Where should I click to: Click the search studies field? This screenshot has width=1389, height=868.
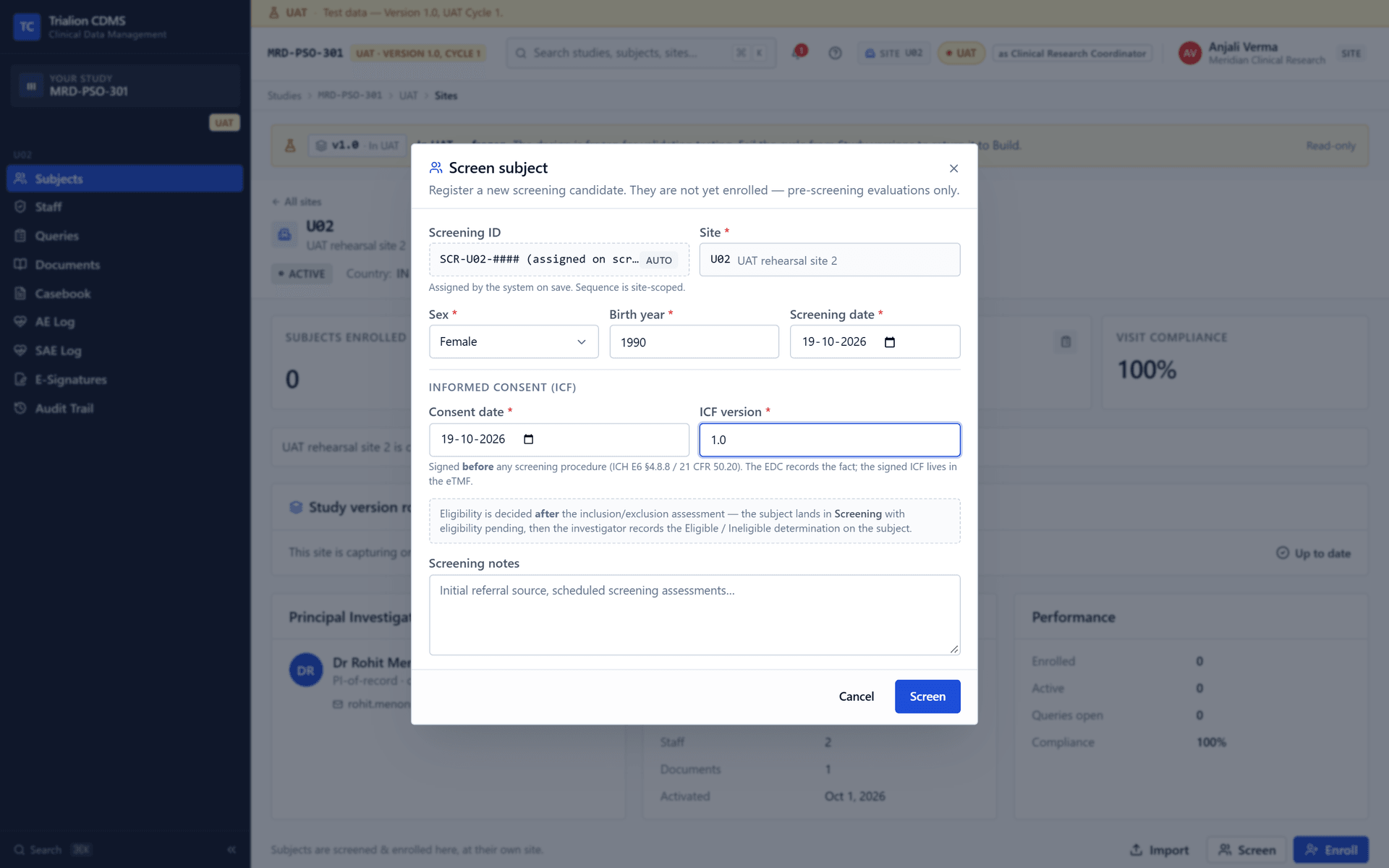coord(641,53)
